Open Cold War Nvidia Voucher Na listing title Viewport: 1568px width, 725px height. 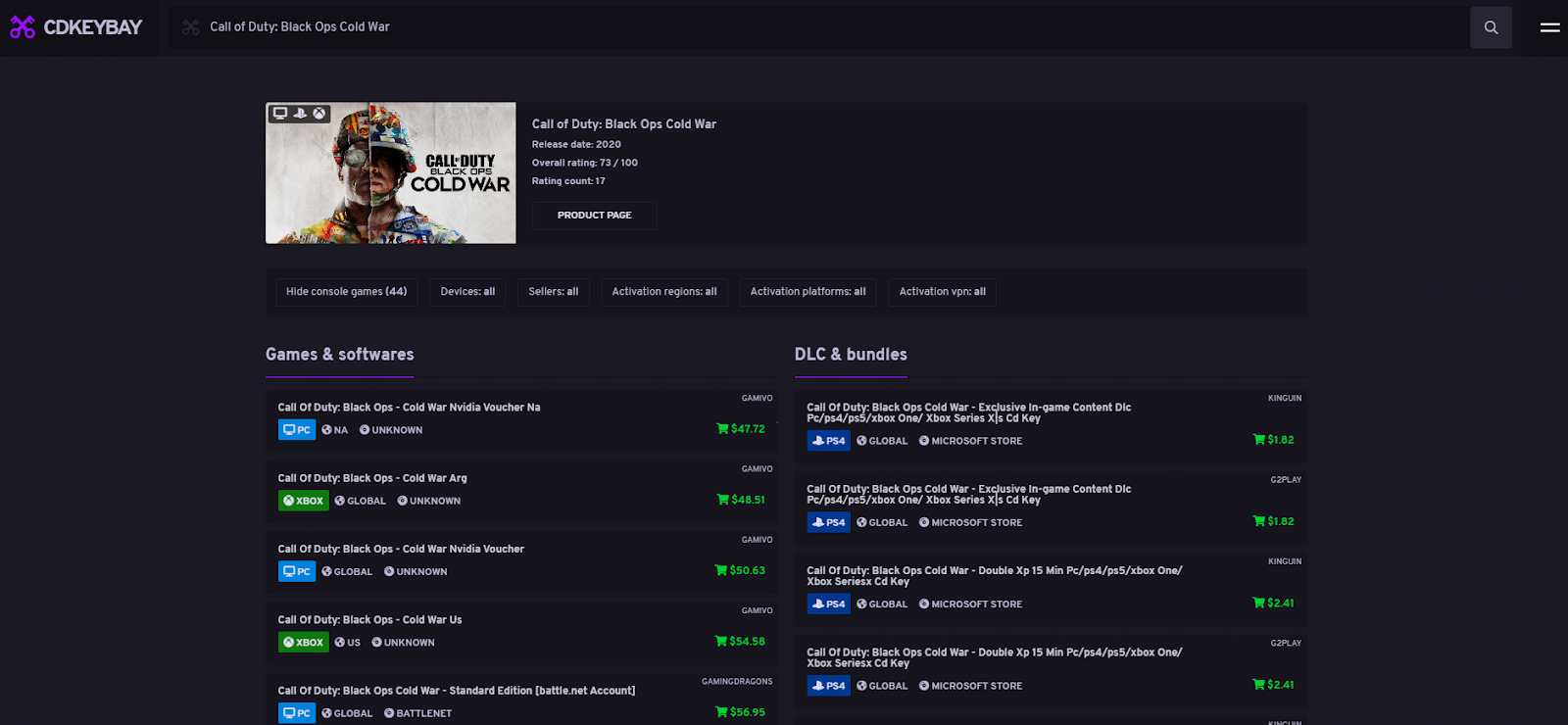click(409, 408)
